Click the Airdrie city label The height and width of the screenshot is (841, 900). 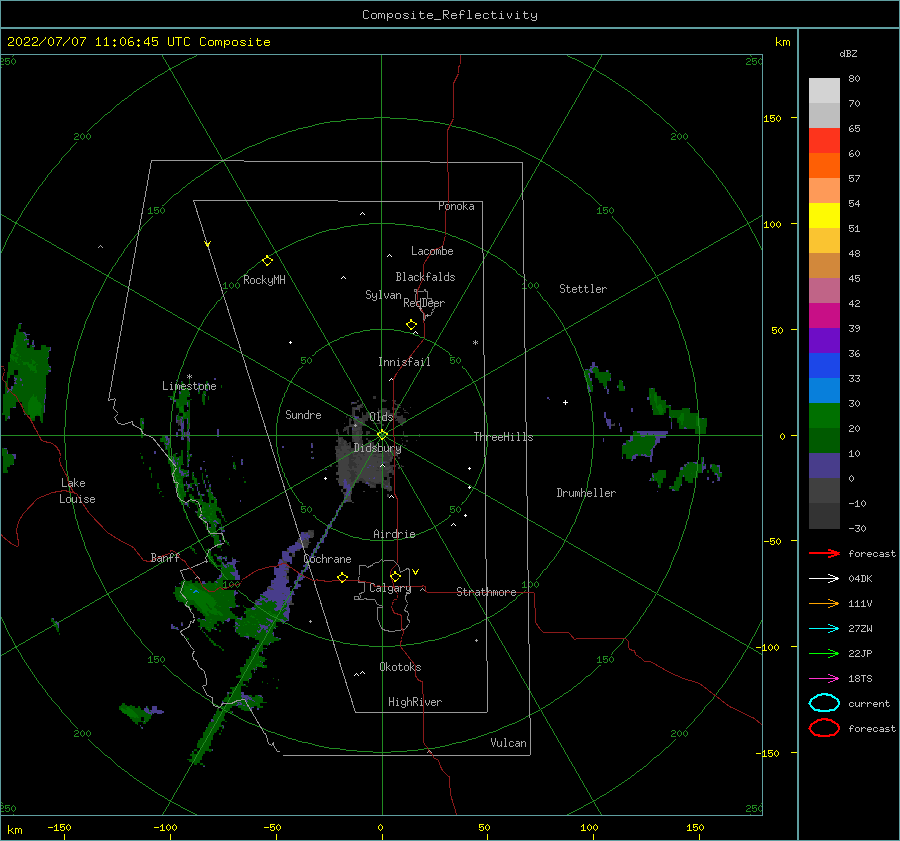pyautogui.click(x=394, y=534)
